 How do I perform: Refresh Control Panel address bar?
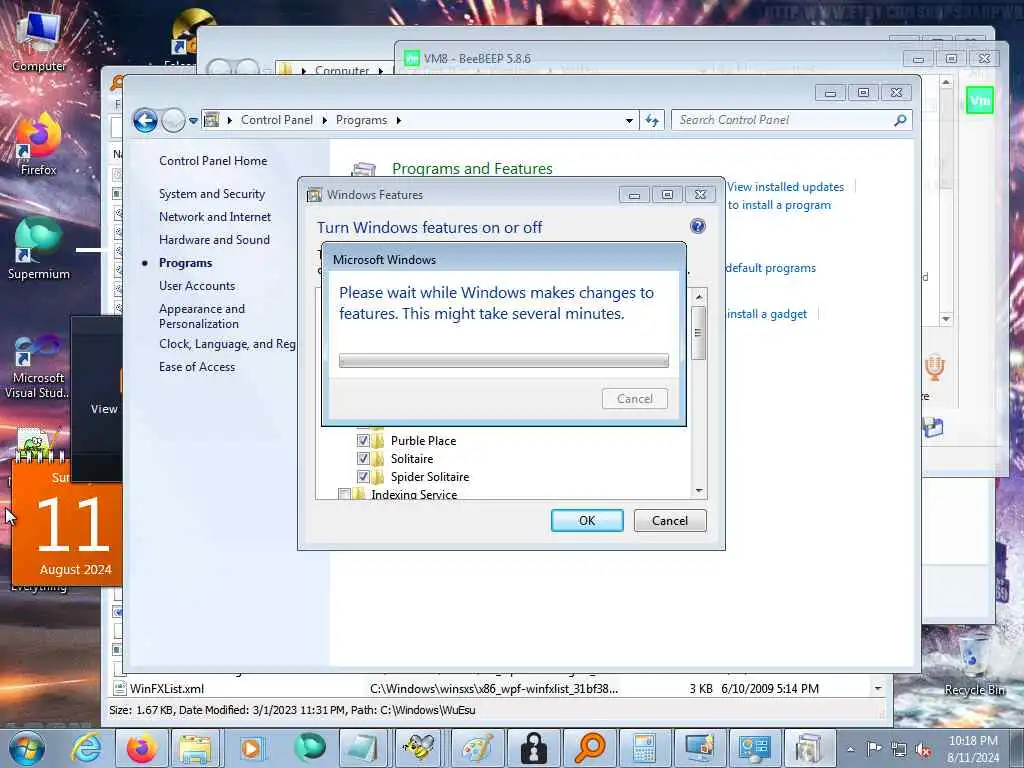652,120
